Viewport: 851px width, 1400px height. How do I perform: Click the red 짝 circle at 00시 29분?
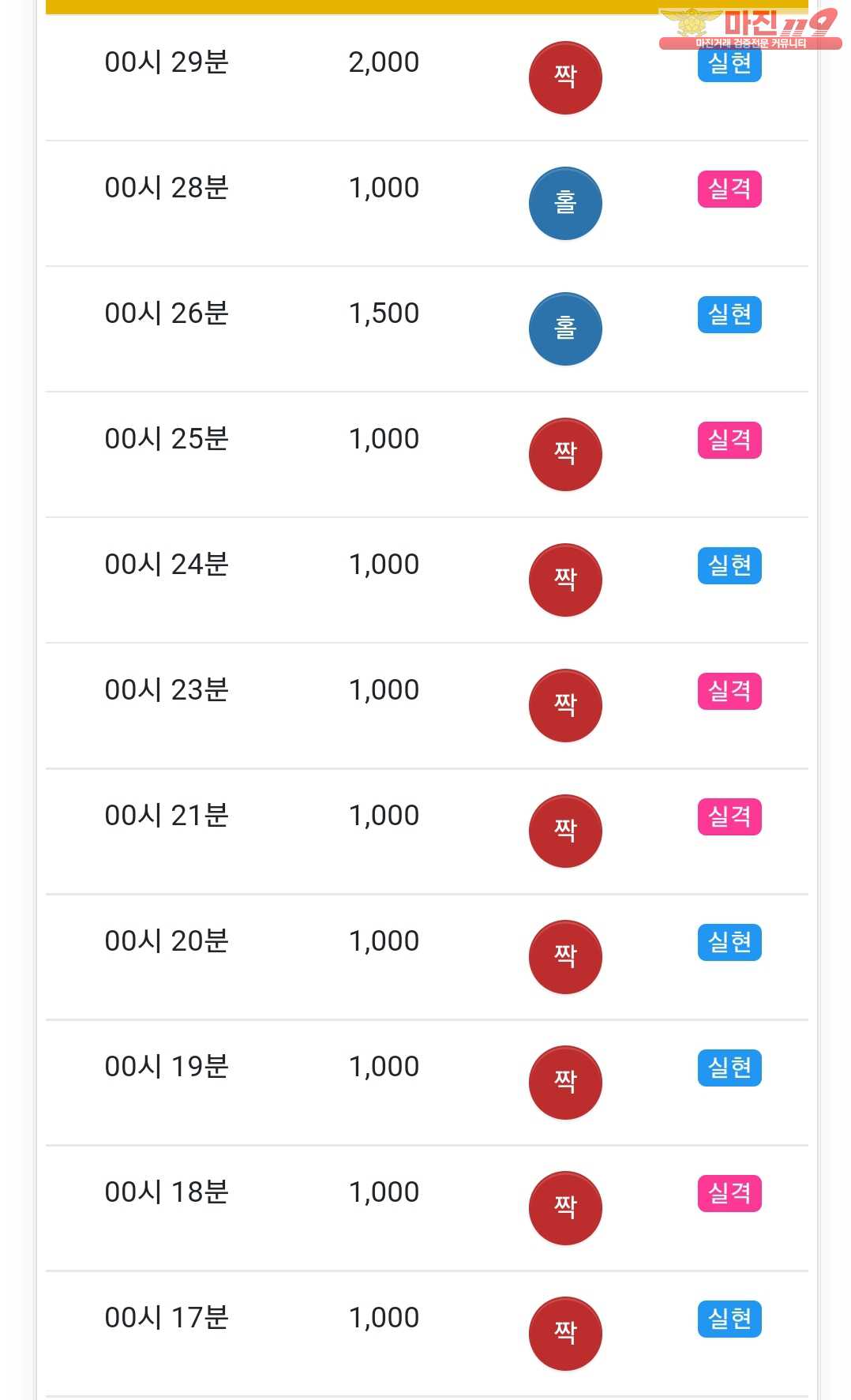(x=565, y=77)
